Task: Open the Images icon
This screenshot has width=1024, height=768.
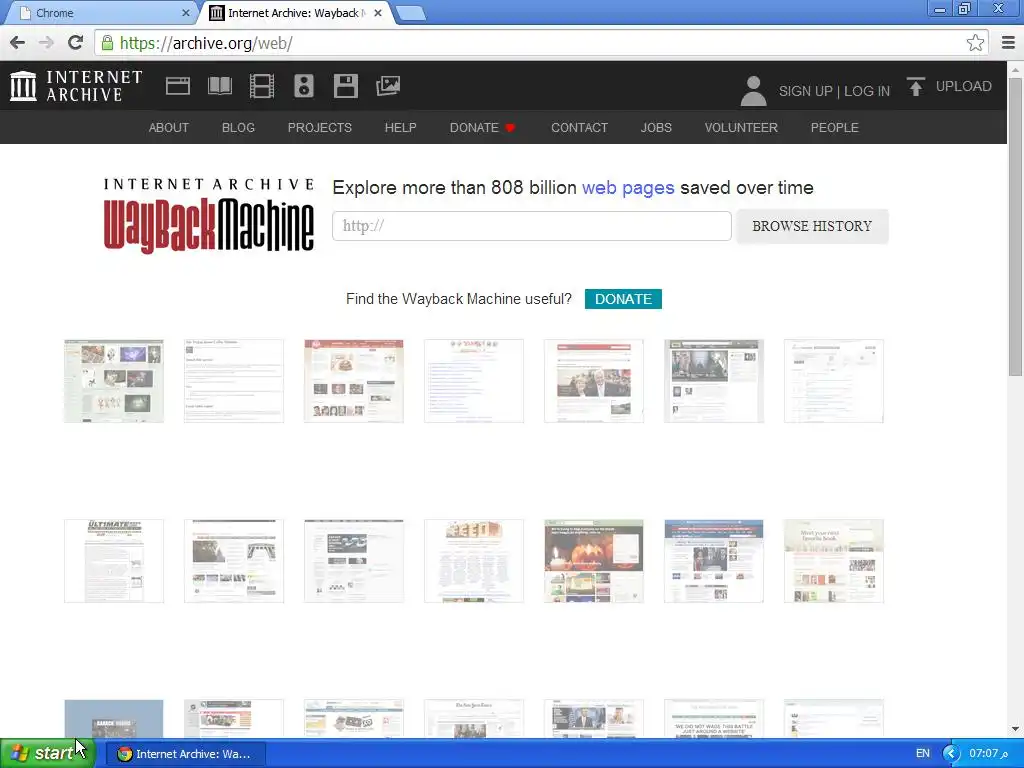Action: (388, 86)
